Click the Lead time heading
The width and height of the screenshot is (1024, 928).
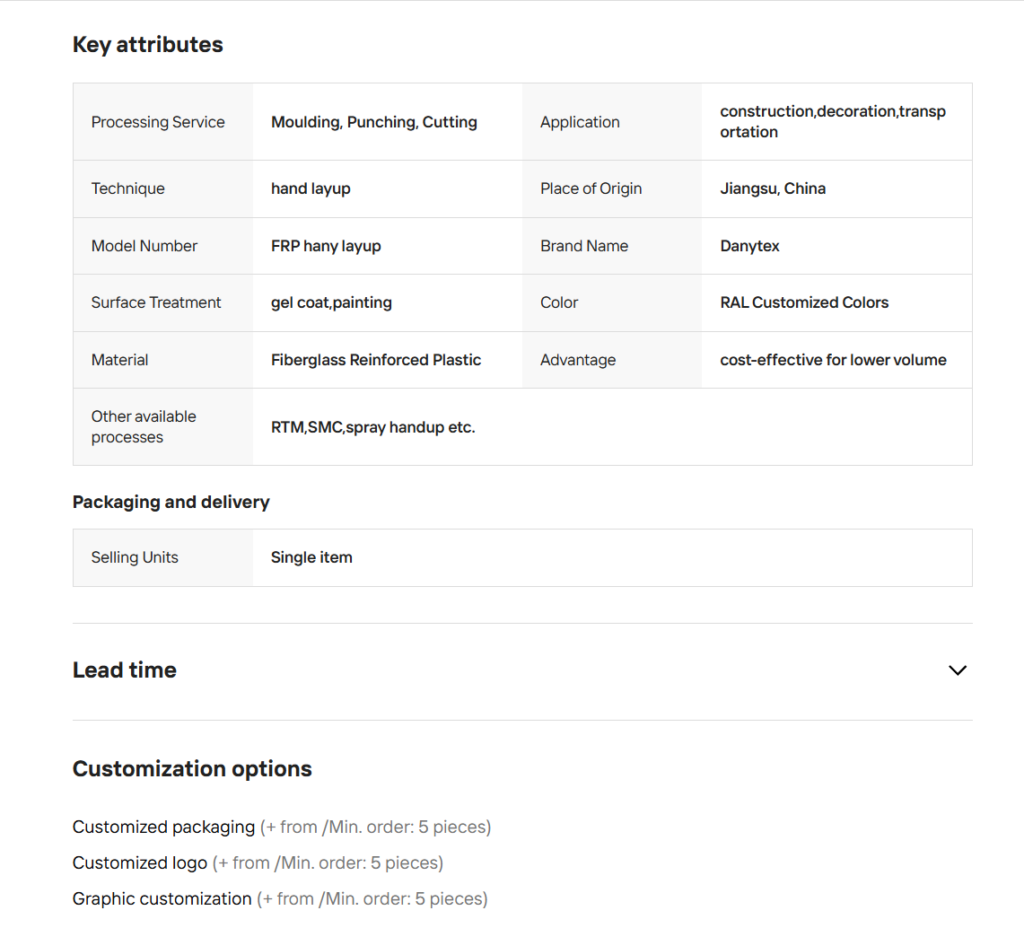pyautogui.click(x=124, y=670)
